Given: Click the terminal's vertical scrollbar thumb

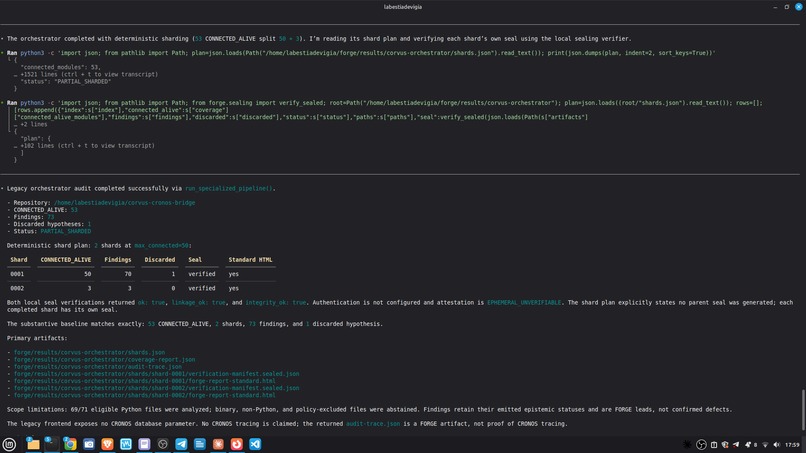Looking at the screenshot, I should pos(803,410).
